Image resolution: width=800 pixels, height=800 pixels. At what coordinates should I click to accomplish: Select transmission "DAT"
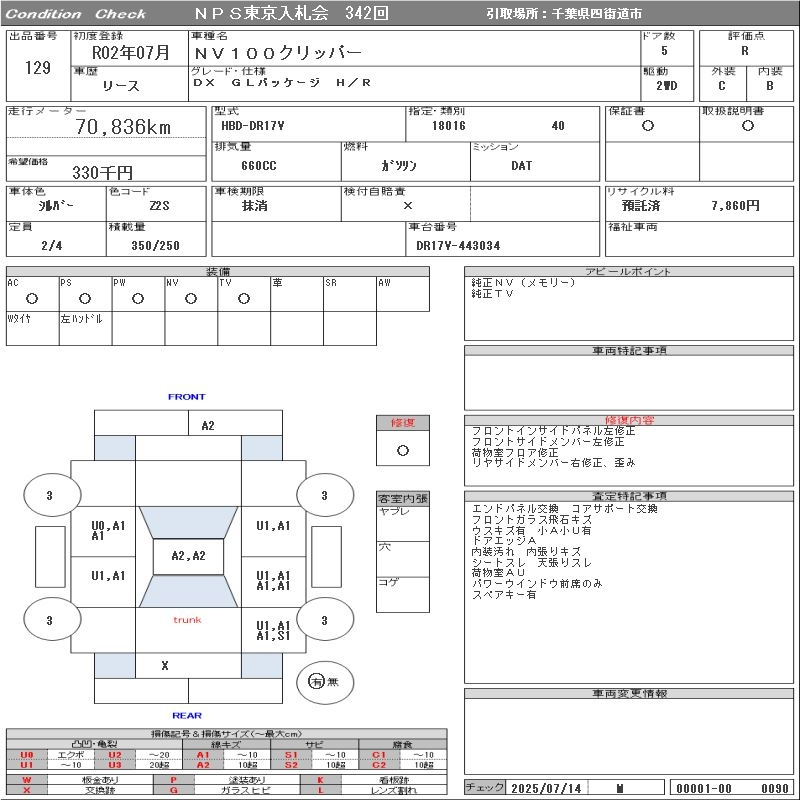(521, 166)
